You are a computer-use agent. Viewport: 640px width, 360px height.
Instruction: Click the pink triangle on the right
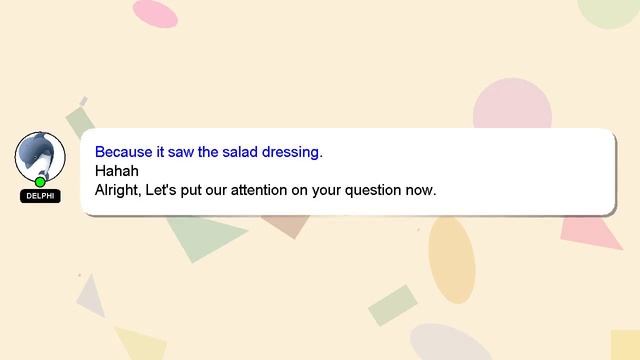591,233
